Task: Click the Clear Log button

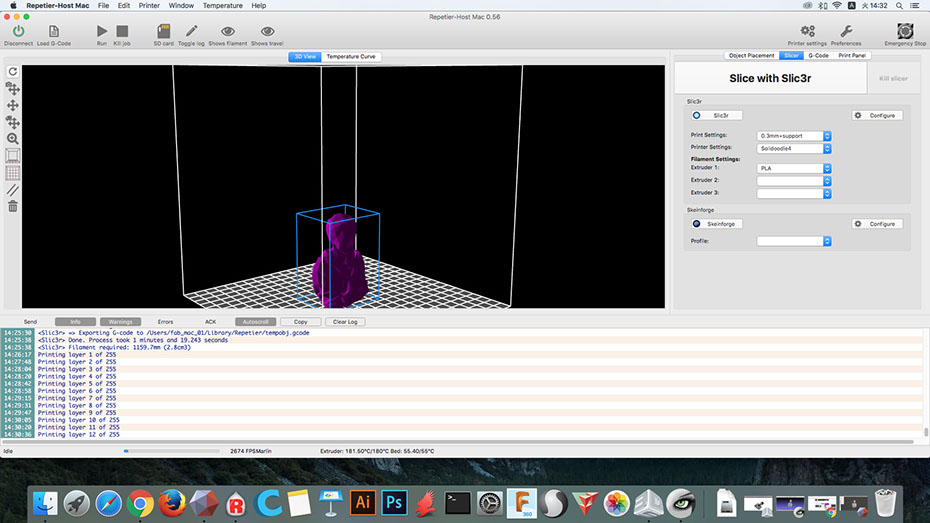Action: (345, 321)
